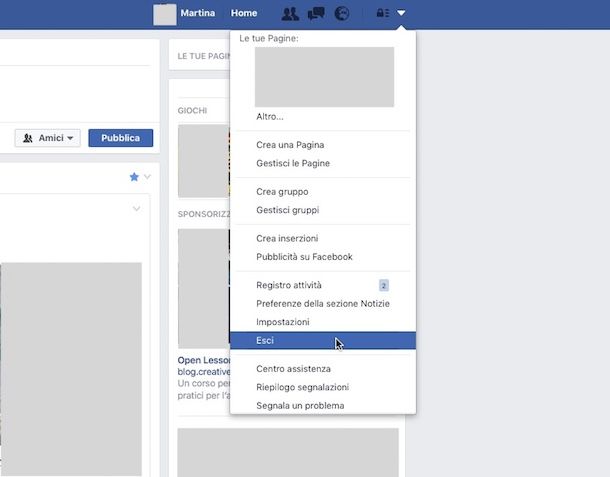The height and width of the screenshot is (477, 610).
Task: Select Pubblicità su Facebook
Action: click(304, 257)
